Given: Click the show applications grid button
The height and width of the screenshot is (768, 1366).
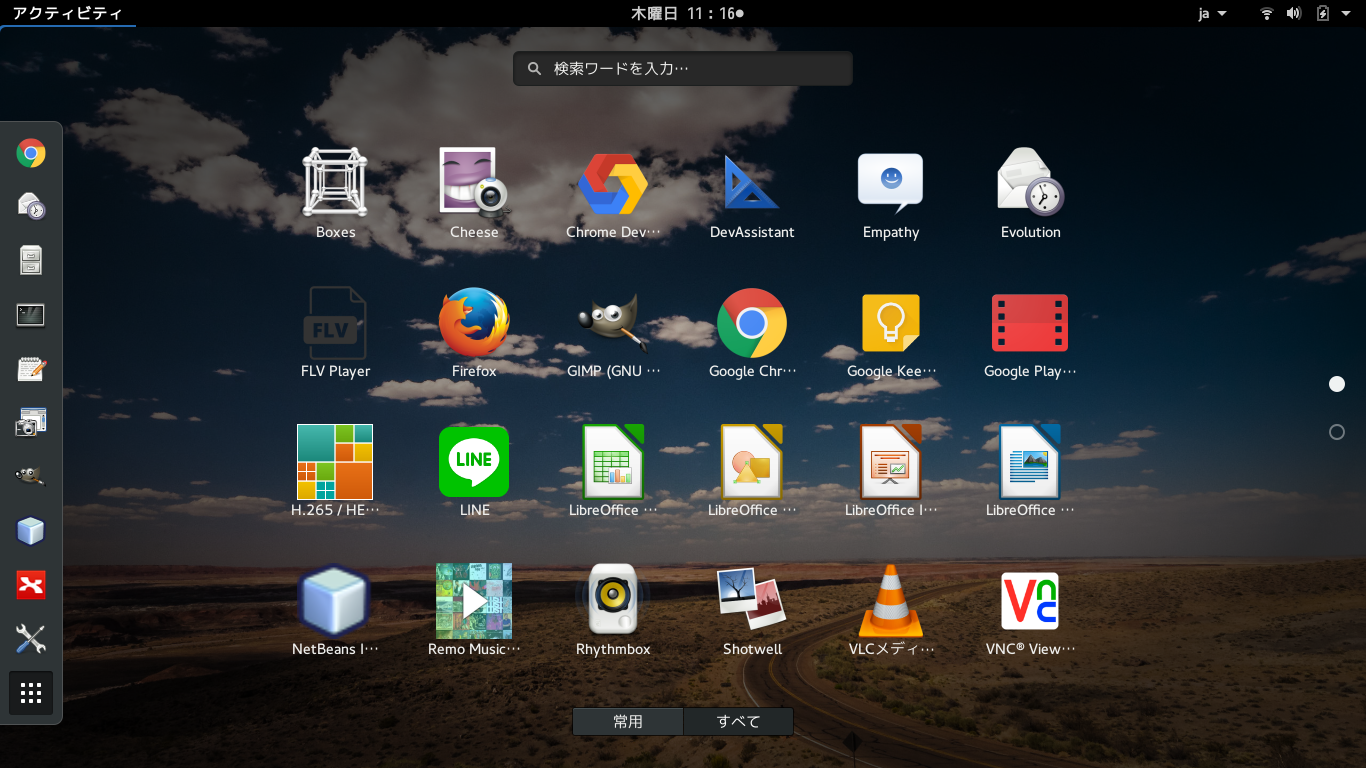Looking at the screenshot, I should coord(30,693).
